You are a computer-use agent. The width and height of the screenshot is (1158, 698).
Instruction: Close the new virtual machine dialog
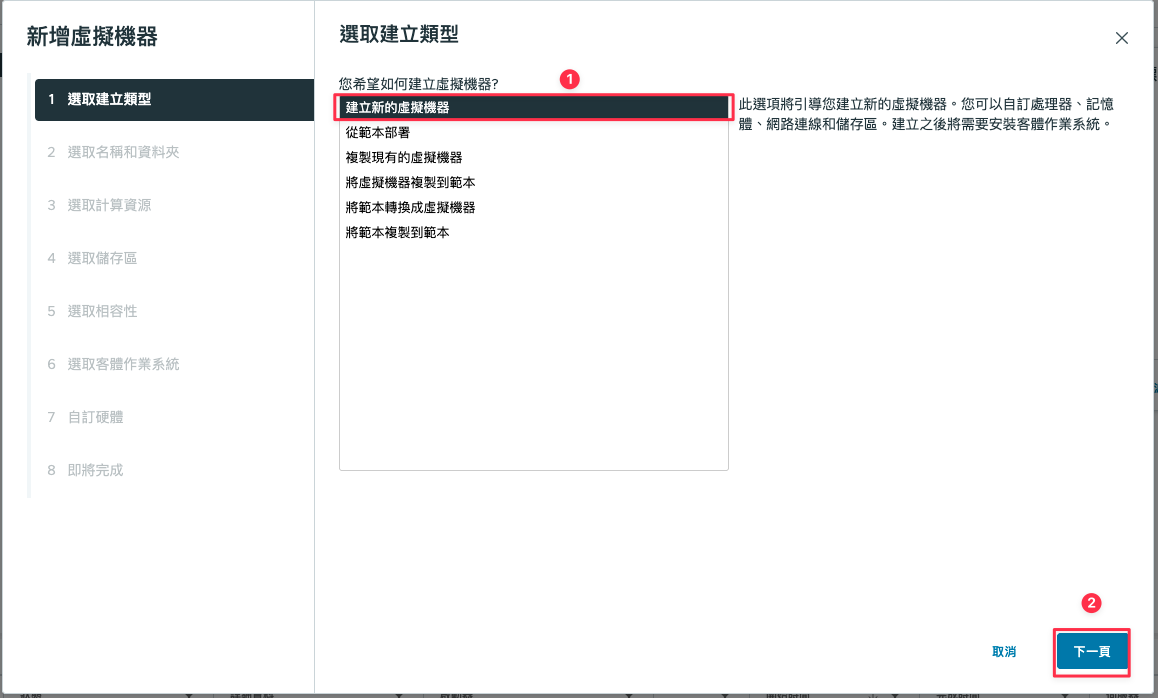[1121, 38]
